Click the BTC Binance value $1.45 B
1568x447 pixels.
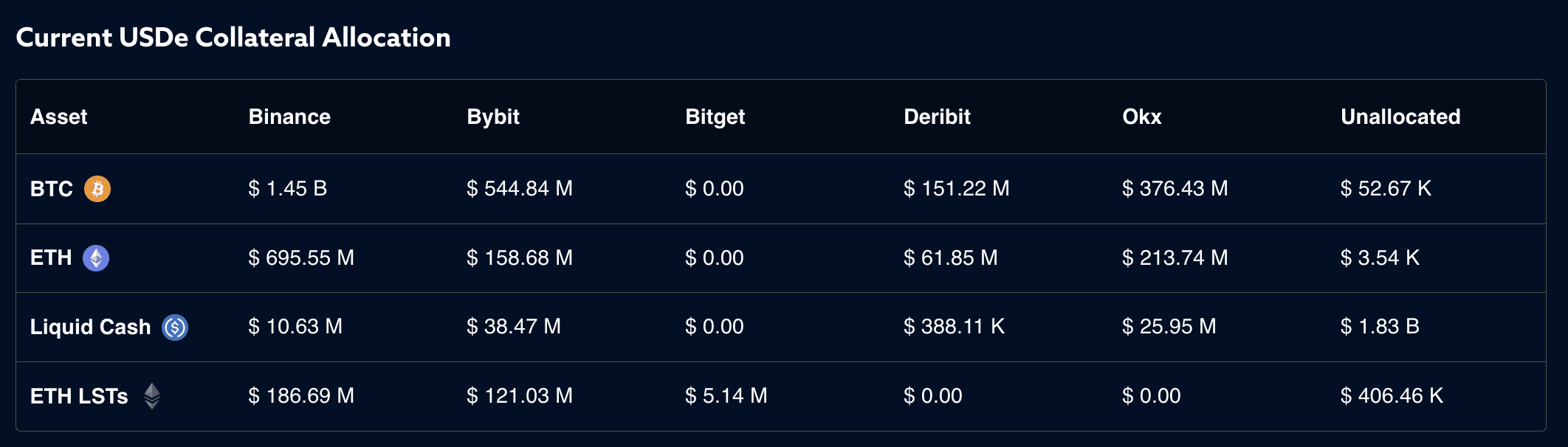click(x=288, y=189)
